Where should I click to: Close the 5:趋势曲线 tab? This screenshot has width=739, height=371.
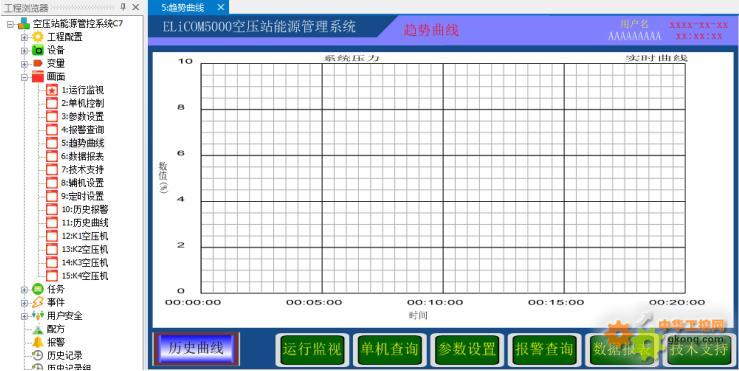pyautogui.click(x=221, y=8)
